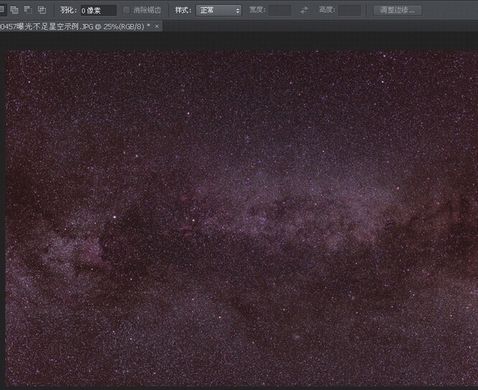Swap width and height values icon
This screenshot has height=390, width=478.
pyautogui.click(x=304, y=10)
